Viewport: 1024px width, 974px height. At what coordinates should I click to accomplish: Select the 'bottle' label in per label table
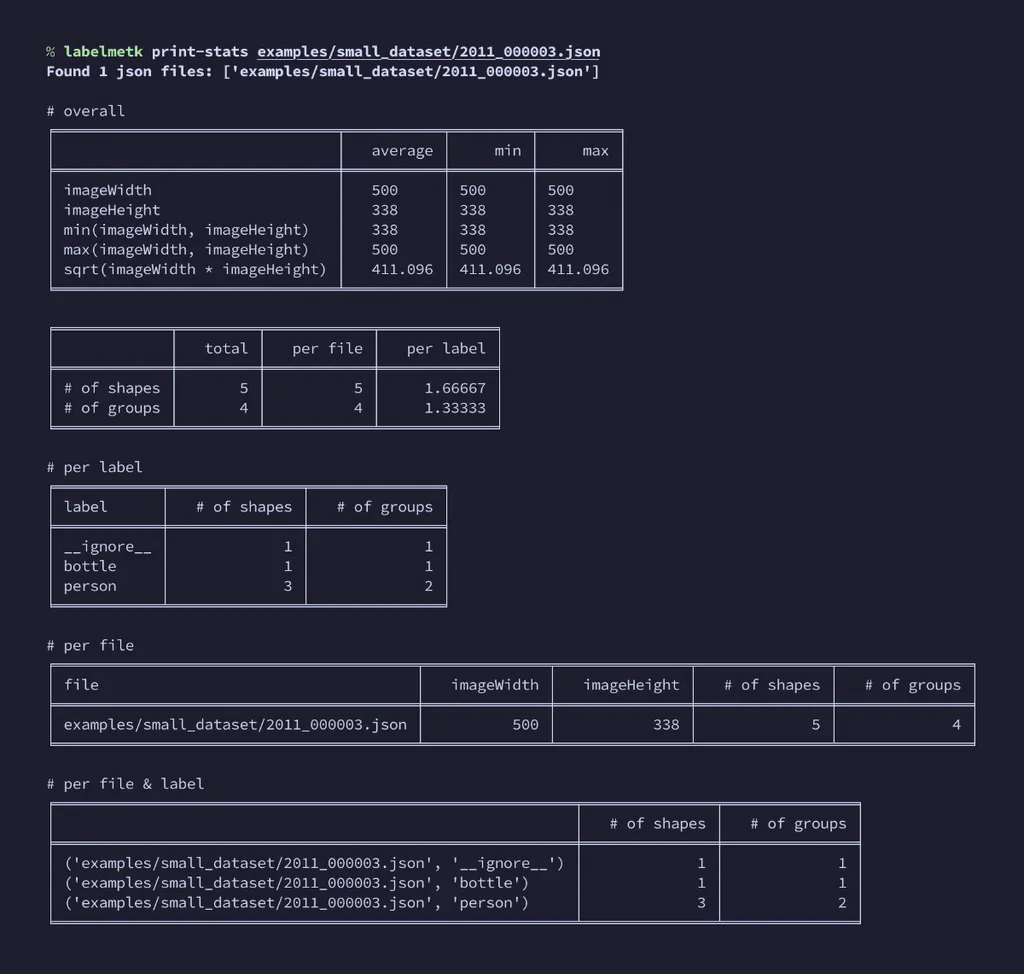pos(90,566)
